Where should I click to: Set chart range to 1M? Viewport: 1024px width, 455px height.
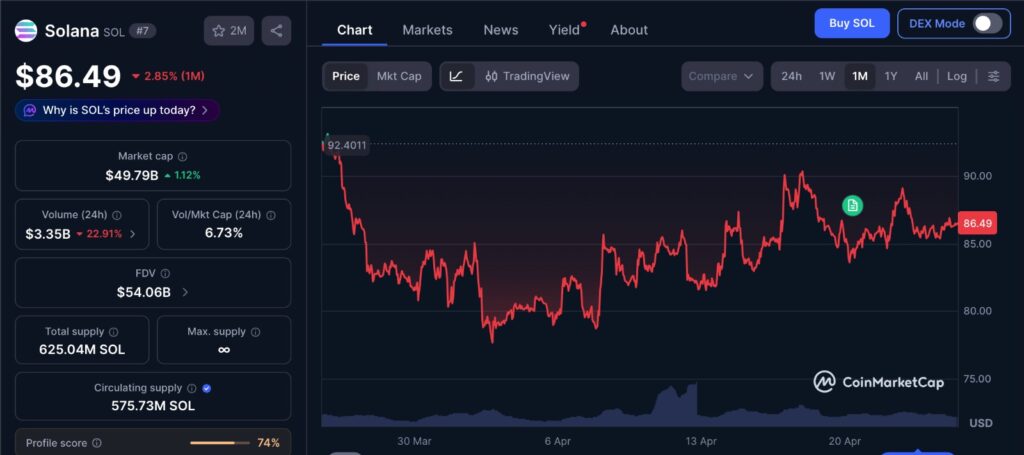tap(860, 76)
